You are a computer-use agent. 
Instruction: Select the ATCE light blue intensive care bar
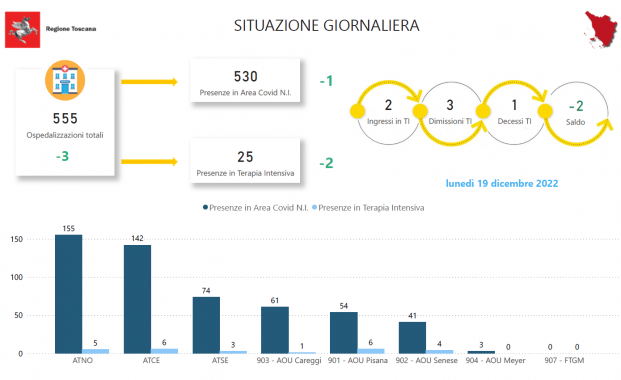pyautogui.click(x=164, y=351)
